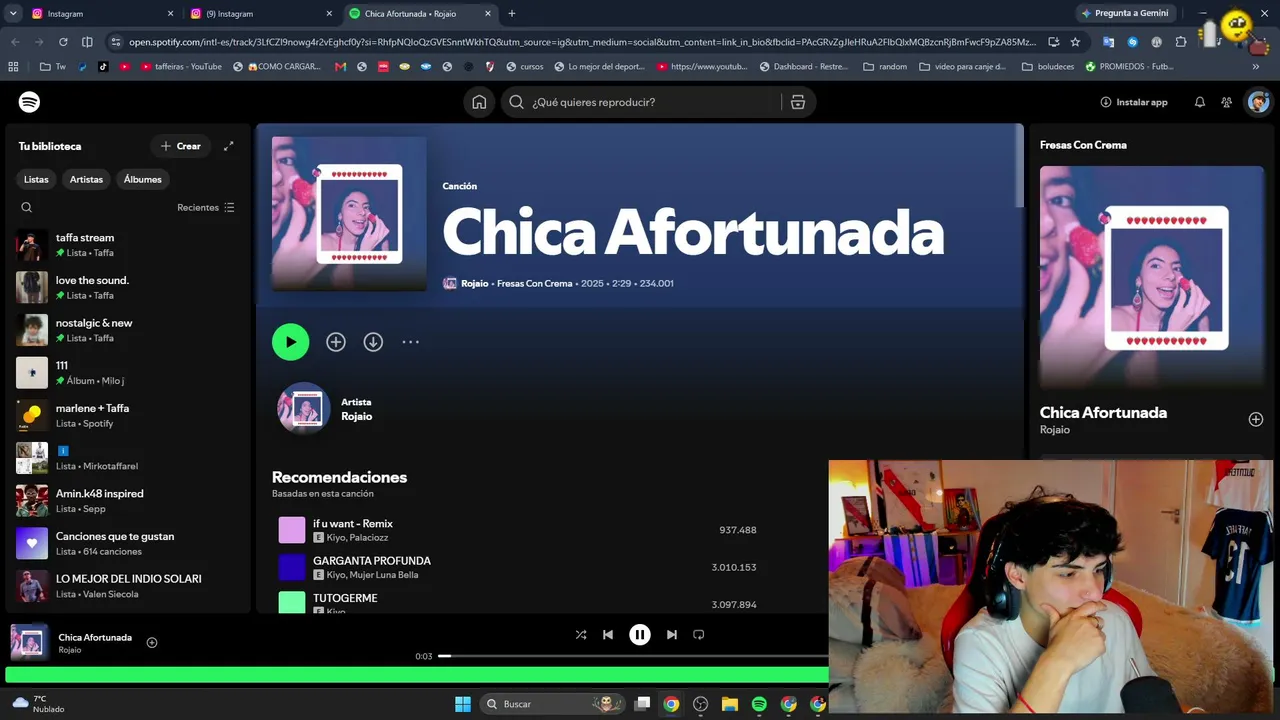Click the Spotify logo icon

29,102
